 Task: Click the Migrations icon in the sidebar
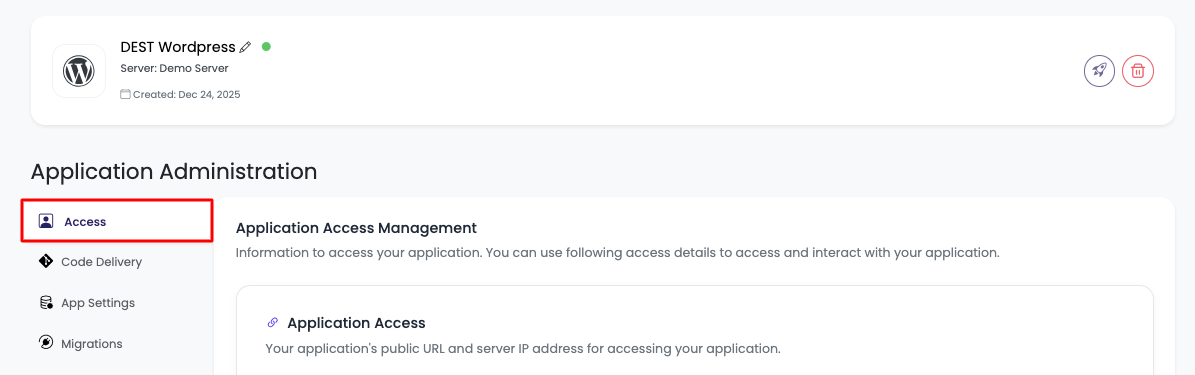point(46,343)
